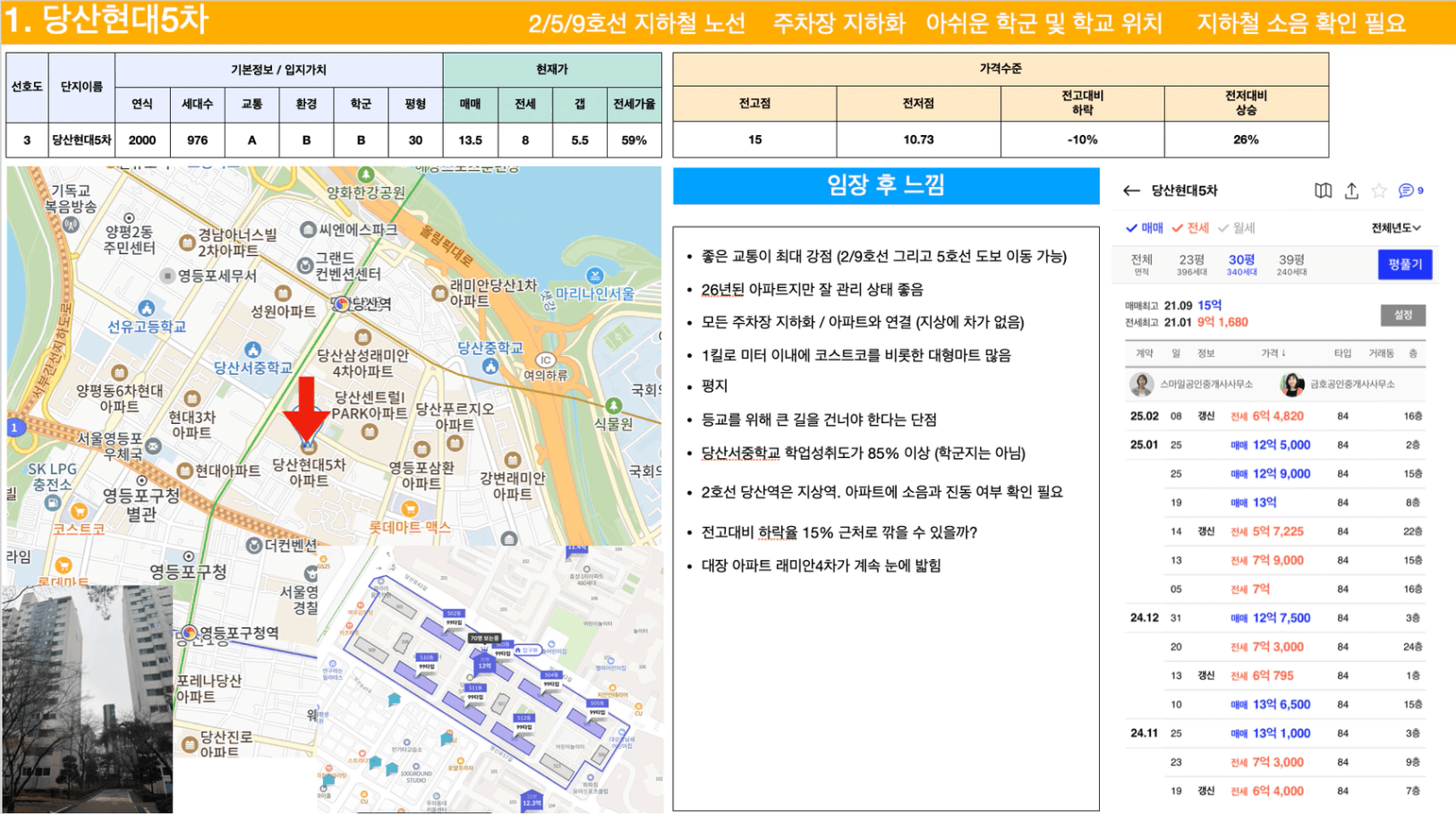Select the 매매 13억 6,500 transaction row
Image resolution: width=1456 pixels, height=814 pixels.
(1275, 704)
